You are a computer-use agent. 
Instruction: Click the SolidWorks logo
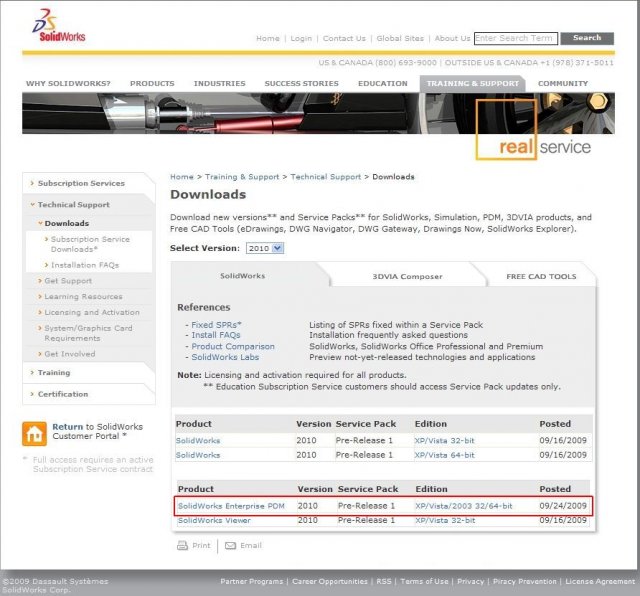[59, 26]
